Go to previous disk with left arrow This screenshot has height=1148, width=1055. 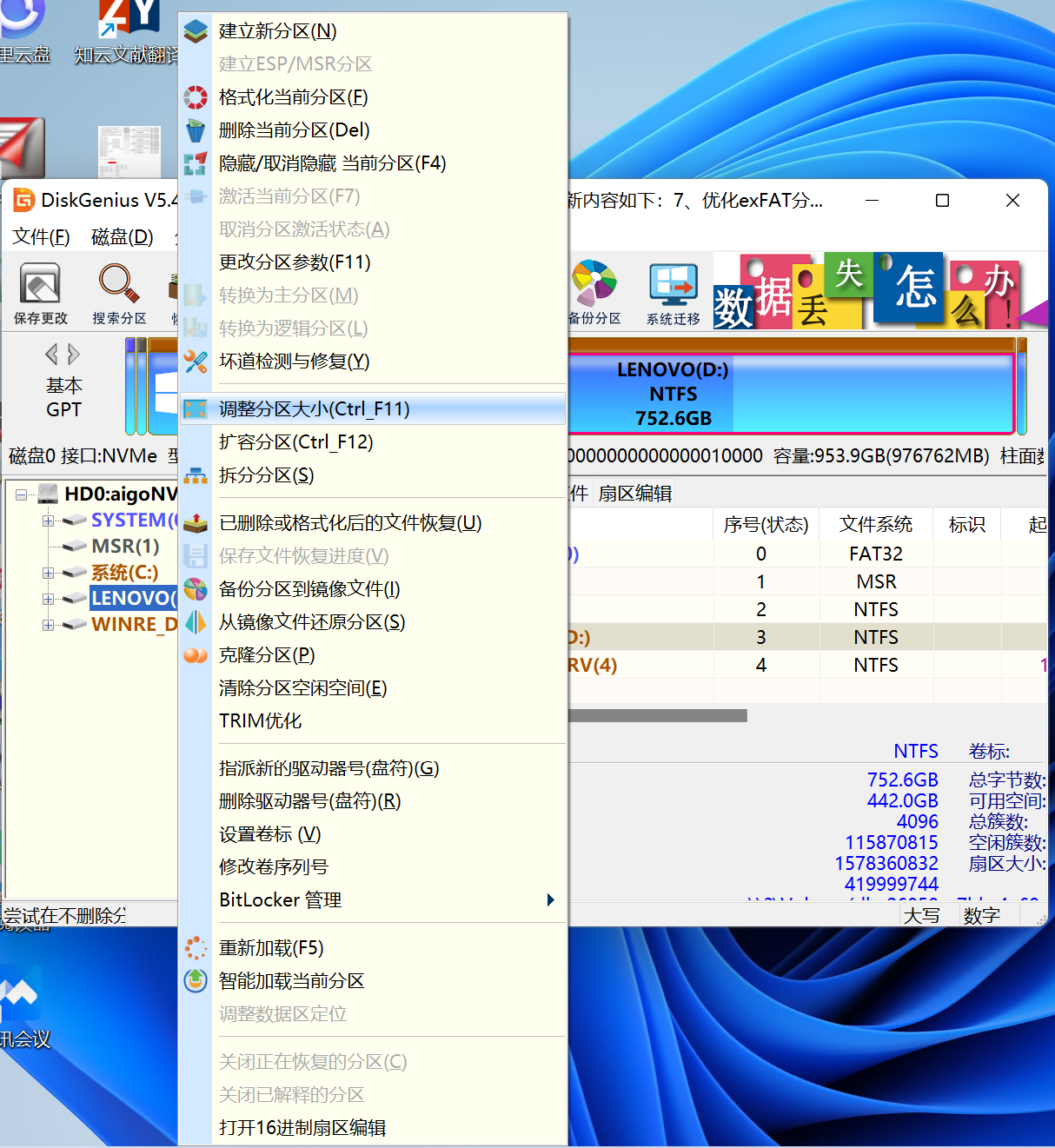(x=52, y=355)
